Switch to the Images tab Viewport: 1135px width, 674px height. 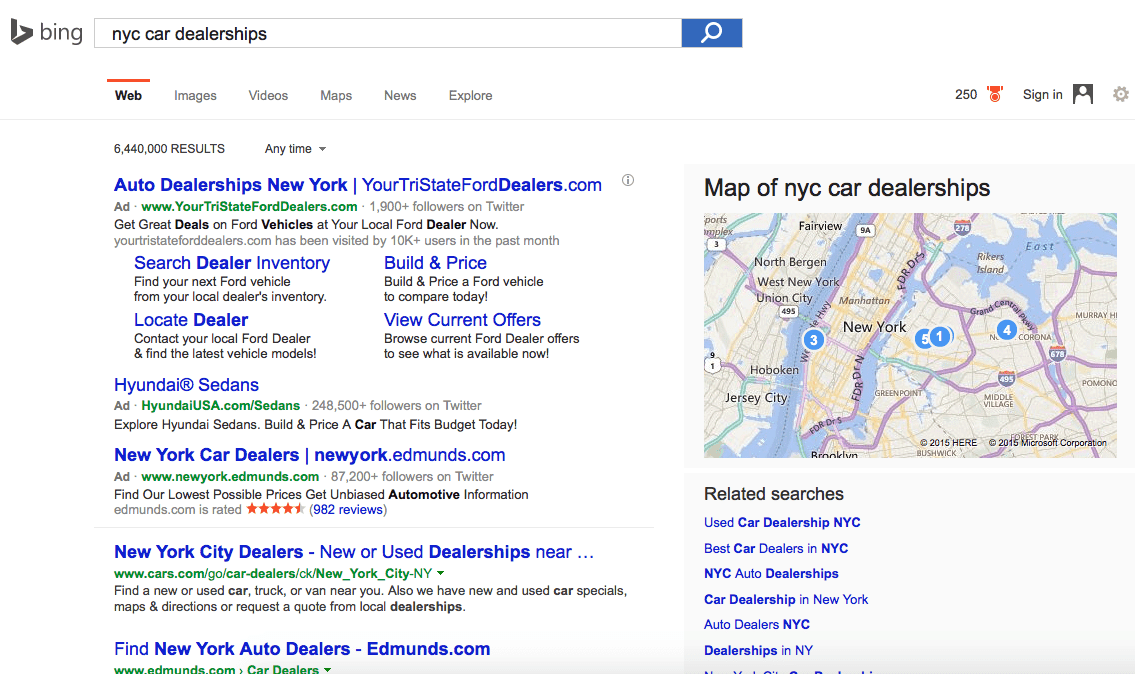195,96
